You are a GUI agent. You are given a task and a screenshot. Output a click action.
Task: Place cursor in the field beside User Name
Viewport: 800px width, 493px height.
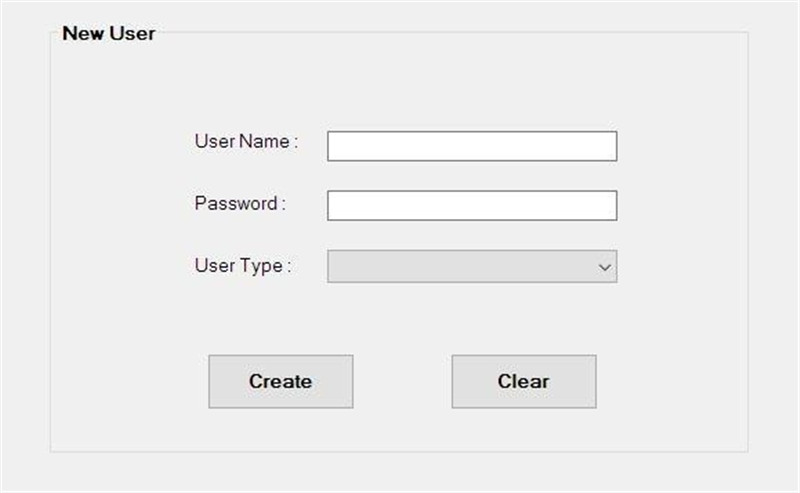(472, 146)
